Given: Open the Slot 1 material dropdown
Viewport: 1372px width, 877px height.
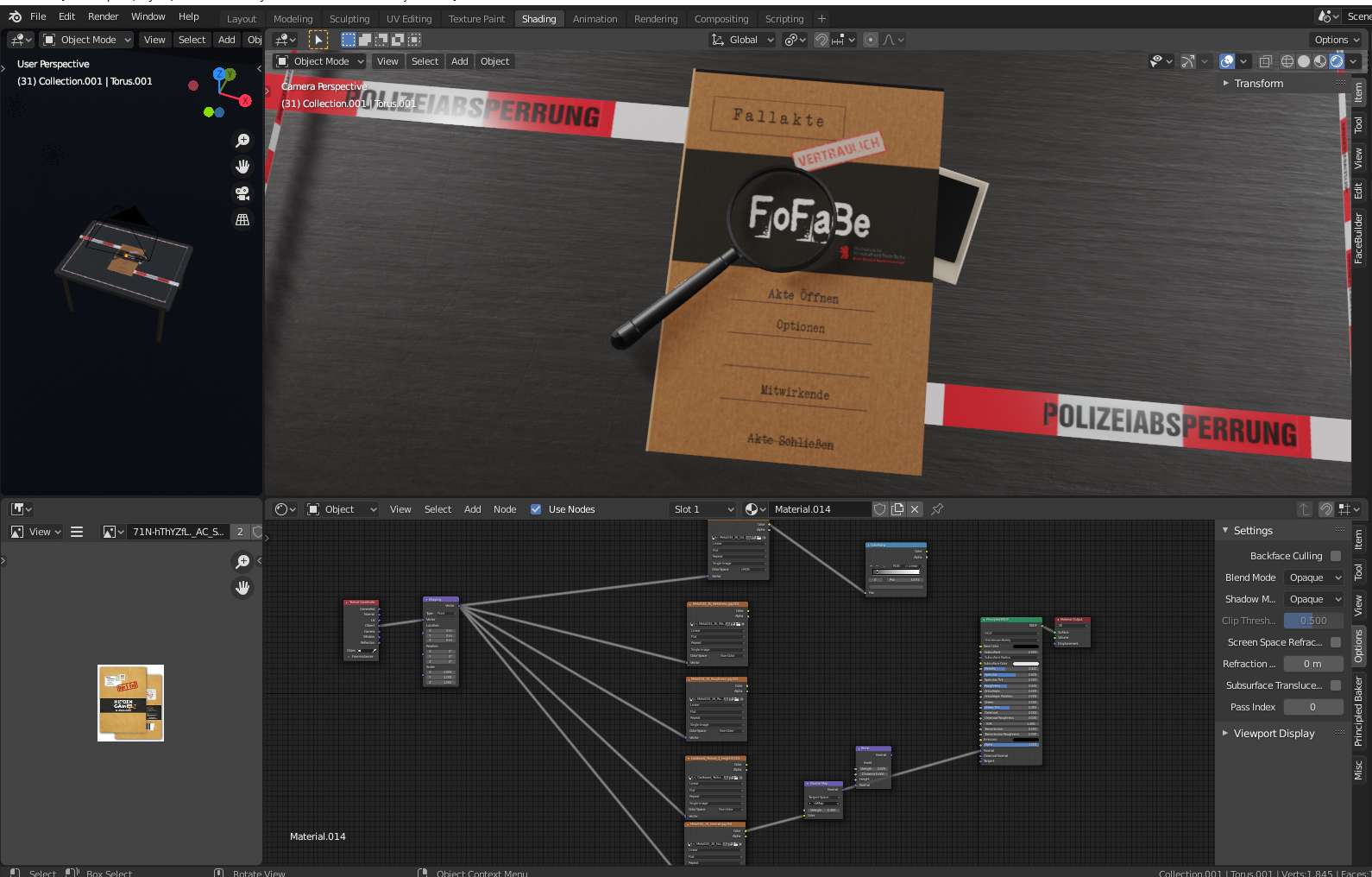Looking at the screenshot, I should pos(703,509).
